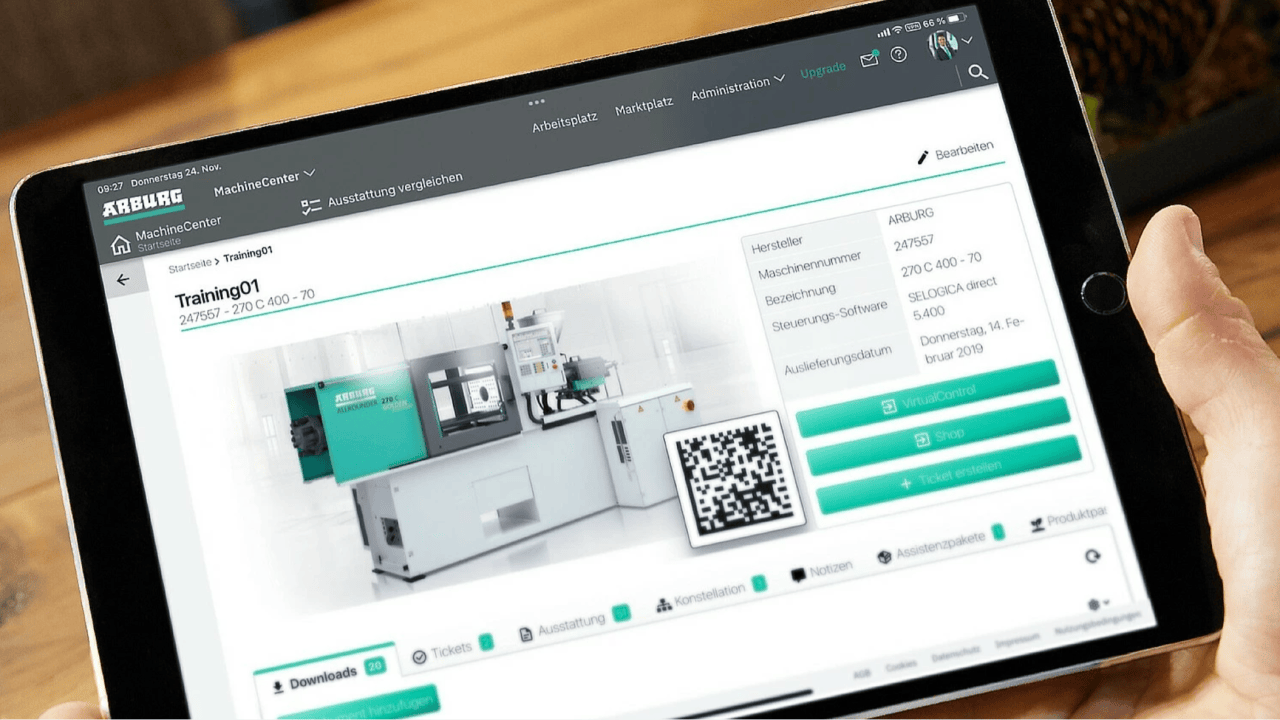1280x720 pixels.
Task: Tap the VPN status indicator
Action: coord(911,25)
